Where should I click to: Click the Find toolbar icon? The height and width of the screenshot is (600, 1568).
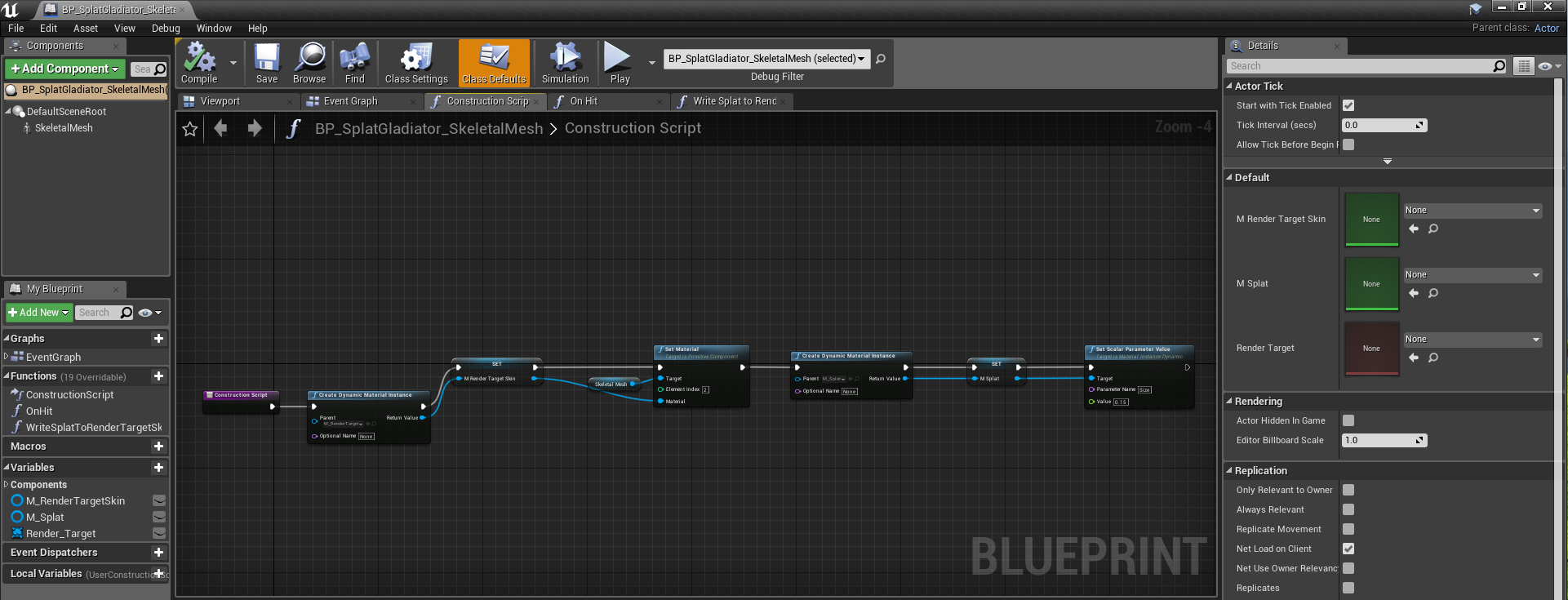(354, 63)
